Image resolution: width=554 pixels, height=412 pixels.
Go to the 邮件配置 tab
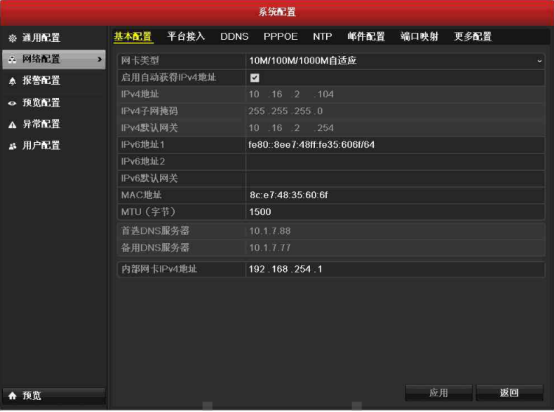point(366,36)
